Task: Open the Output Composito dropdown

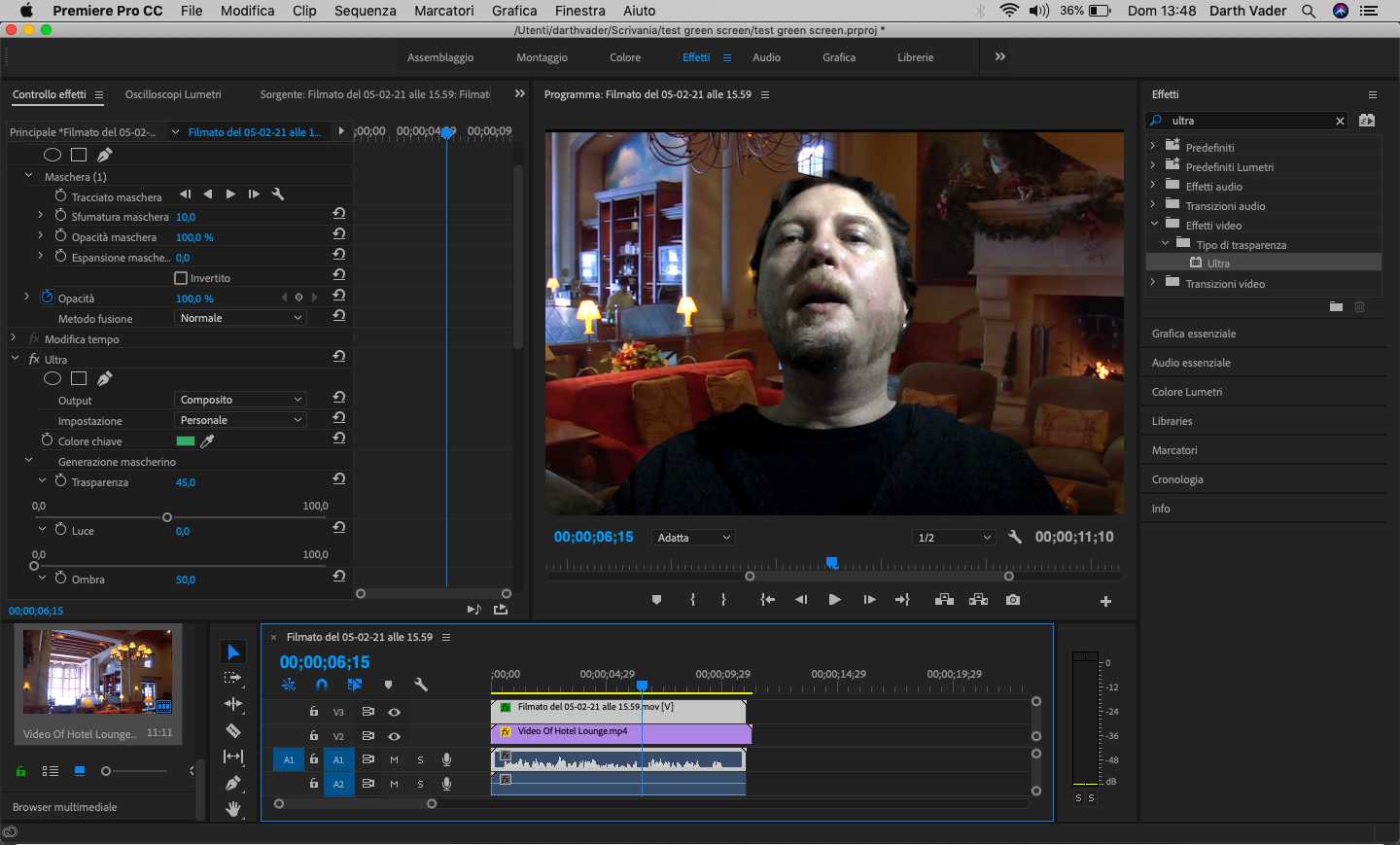Action: pyautogui.click(x=240, y=400)
